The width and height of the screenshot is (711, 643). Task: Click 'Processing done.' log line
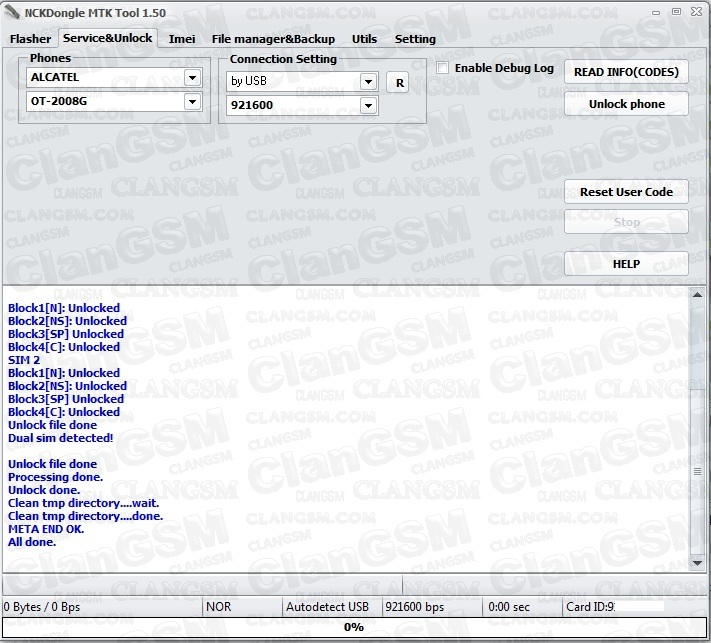point(55,477)
